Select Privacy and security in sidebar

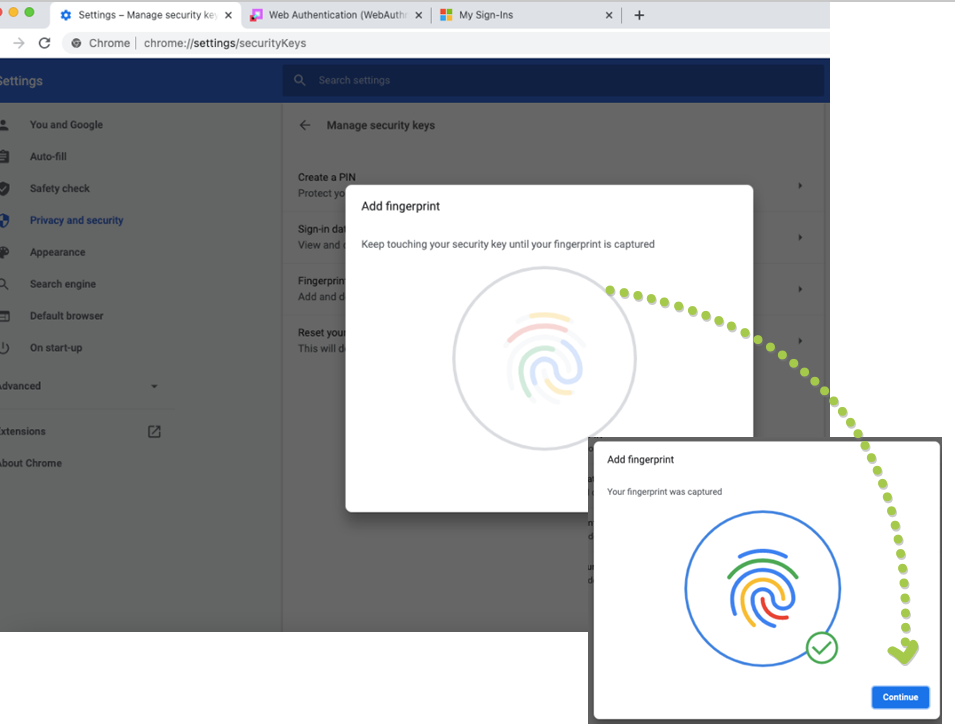[x=76, y=220]
